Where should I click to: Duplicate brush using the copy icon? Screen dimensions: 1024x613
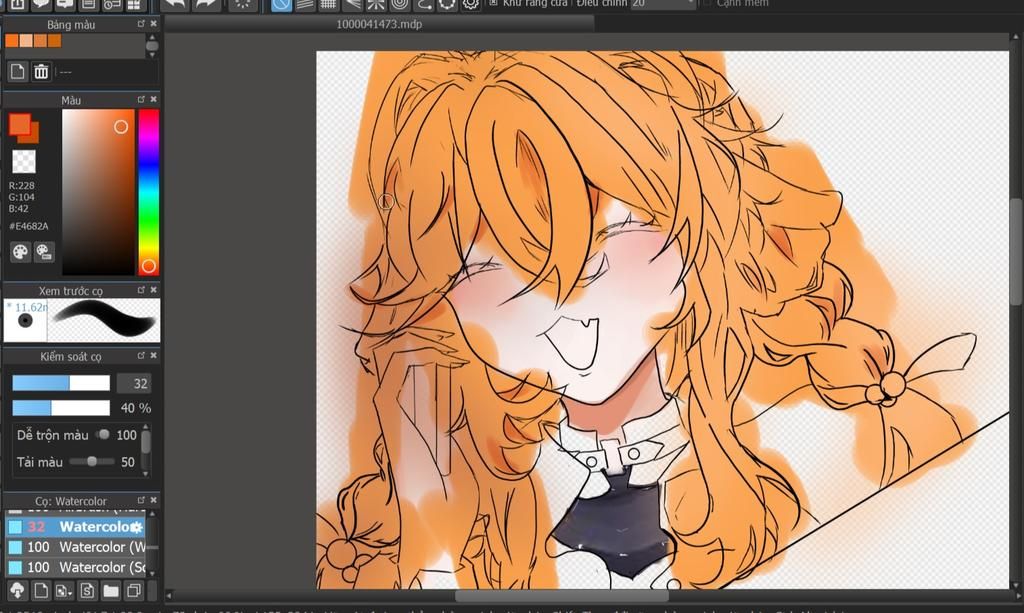[x=134, y=591]
